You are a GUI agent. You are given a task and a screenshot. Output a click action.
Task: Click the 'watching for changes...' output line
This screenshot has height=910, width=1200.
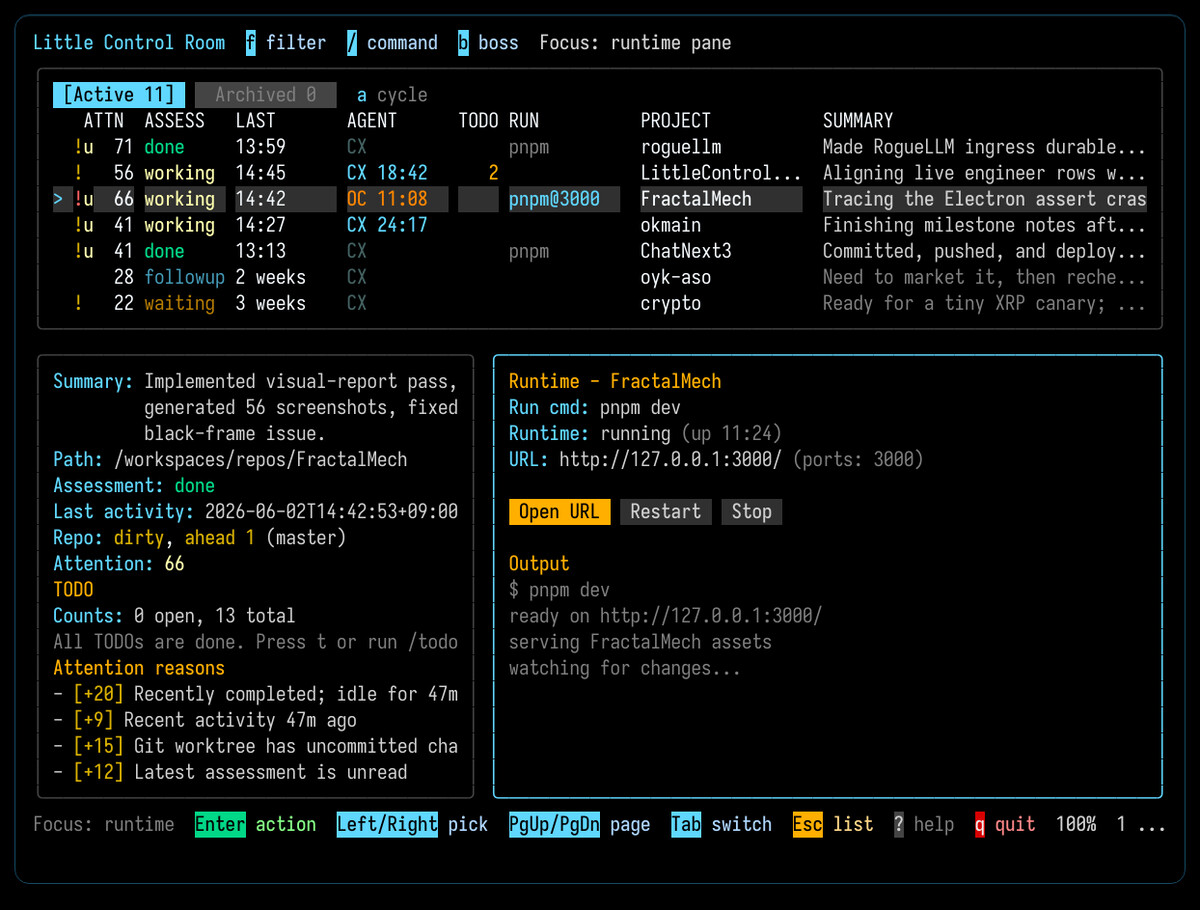coord(625,668)
